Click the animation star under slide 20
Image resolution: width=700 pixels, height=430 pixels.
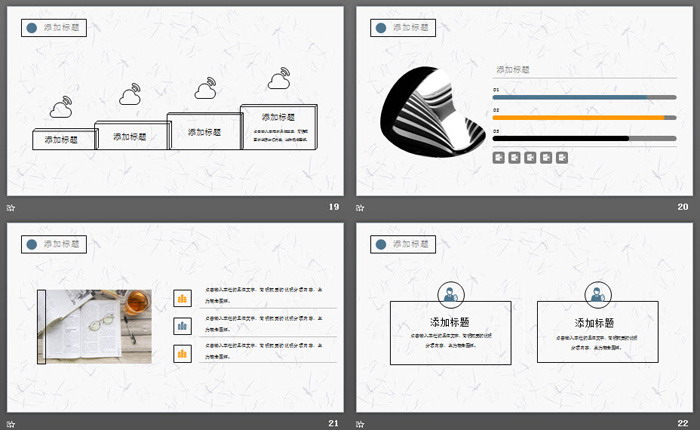pos(360,207)
